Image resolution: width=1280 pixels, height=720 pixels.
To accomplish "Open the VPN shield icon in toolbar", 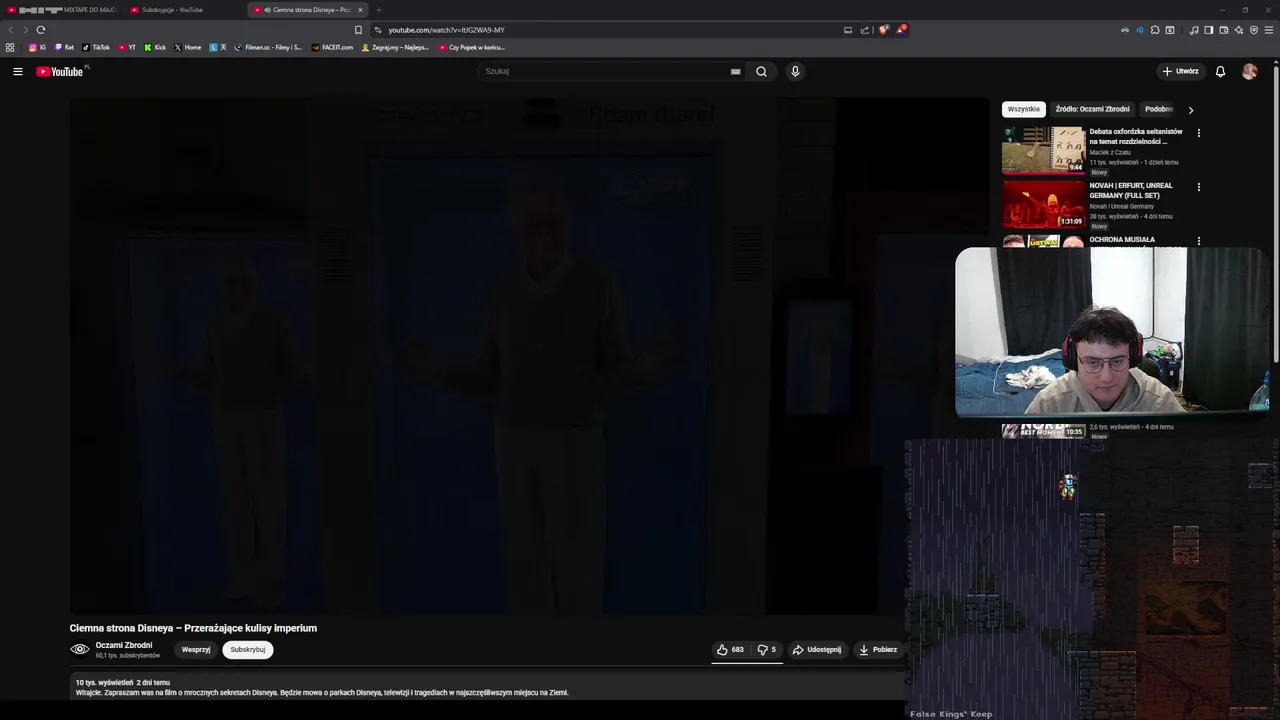I will tap(1254, 30).
